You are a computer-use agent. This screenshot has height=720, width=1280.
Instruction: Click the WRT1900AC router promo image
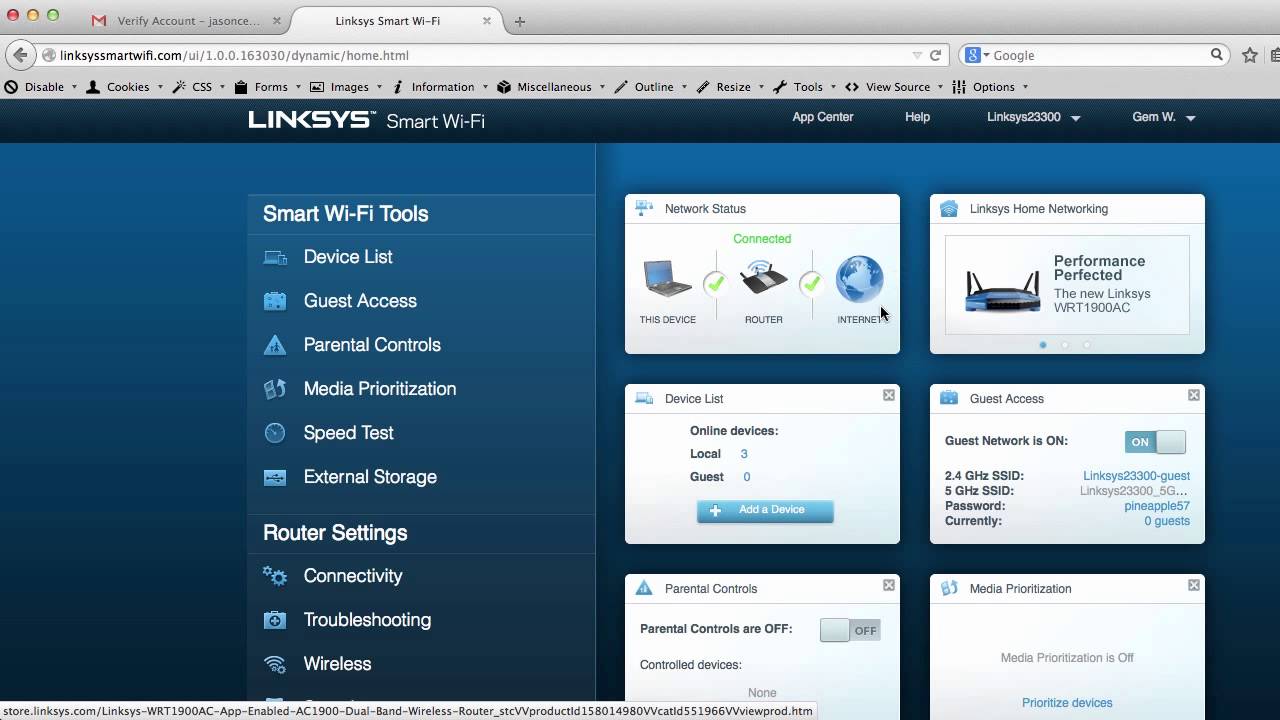pos(1002,290)
